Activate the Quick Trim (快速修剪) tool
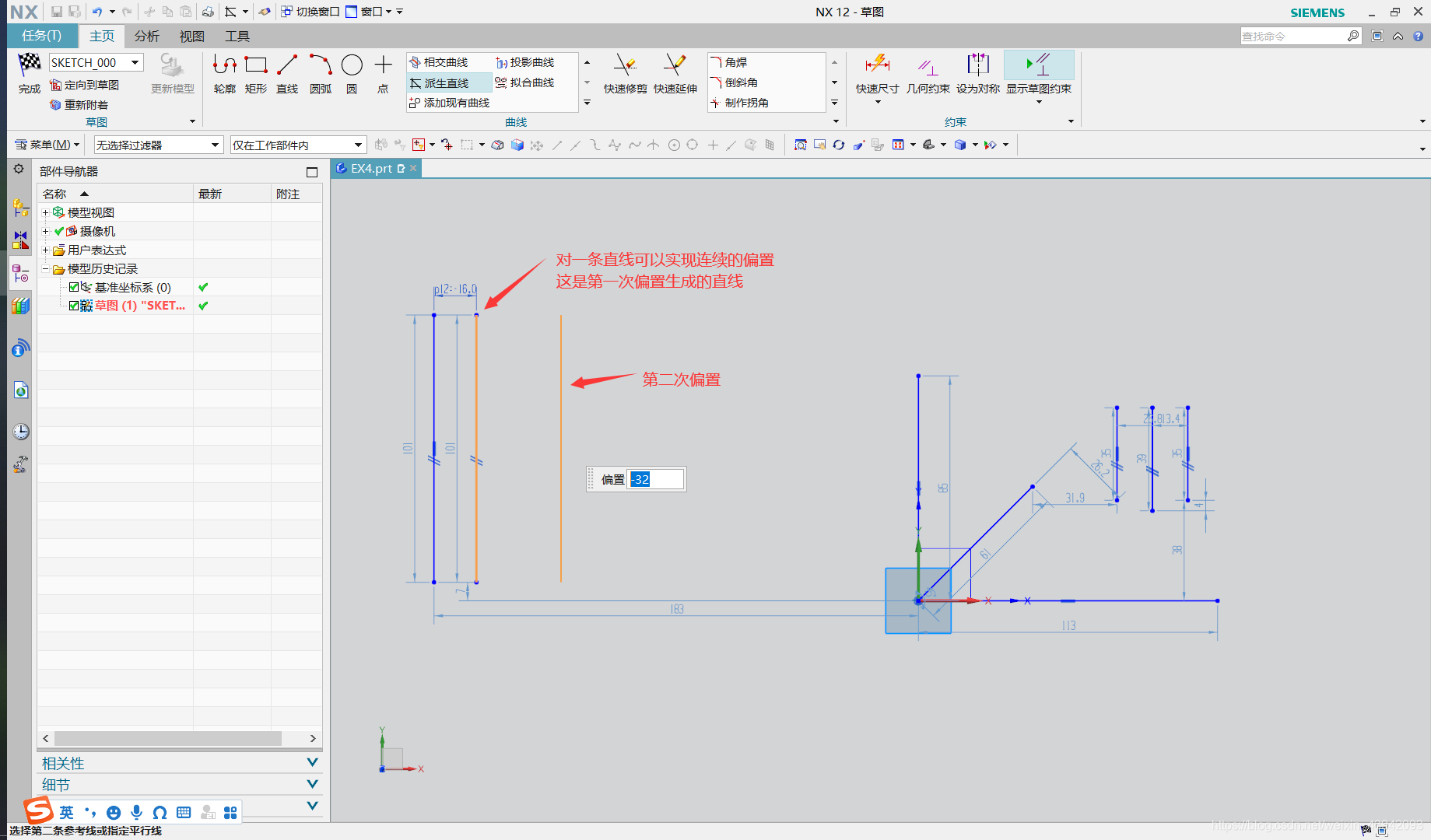 coord(625,74)
